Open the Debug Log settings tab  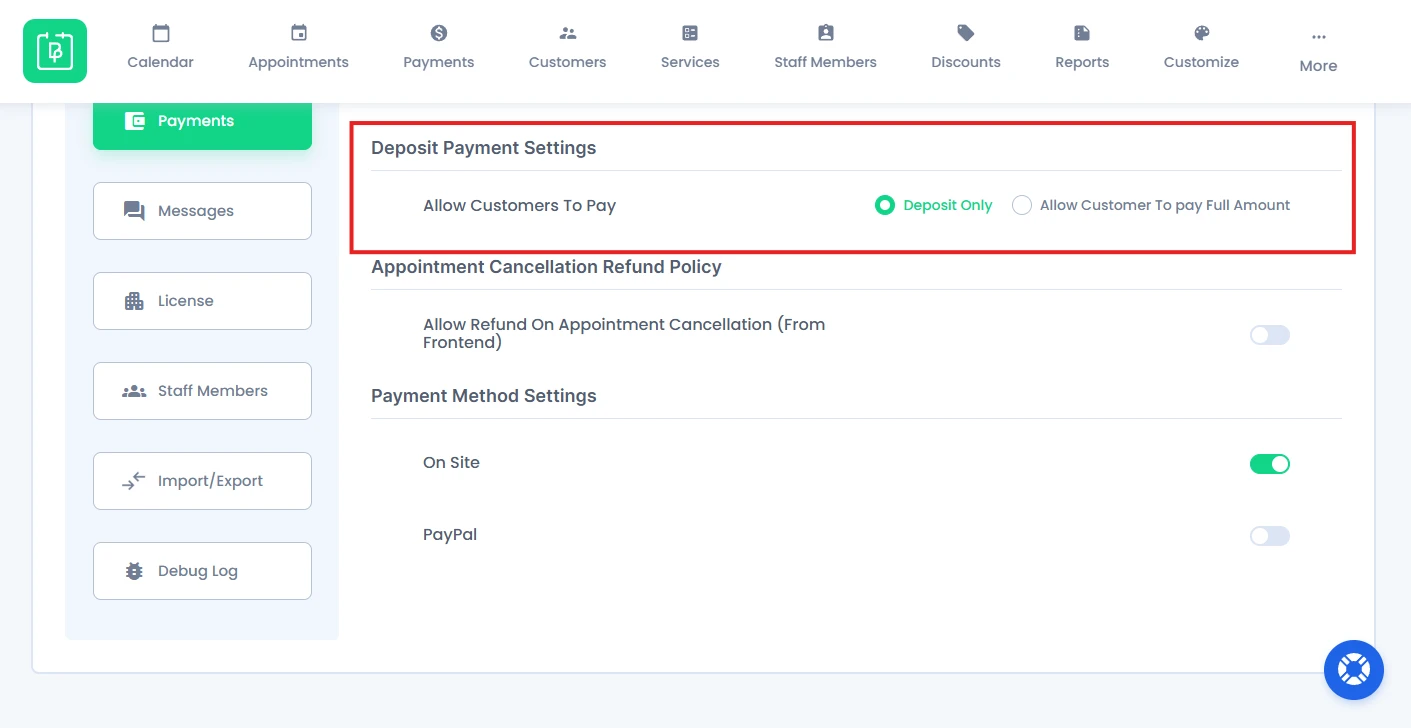click(x=202, y=571)
